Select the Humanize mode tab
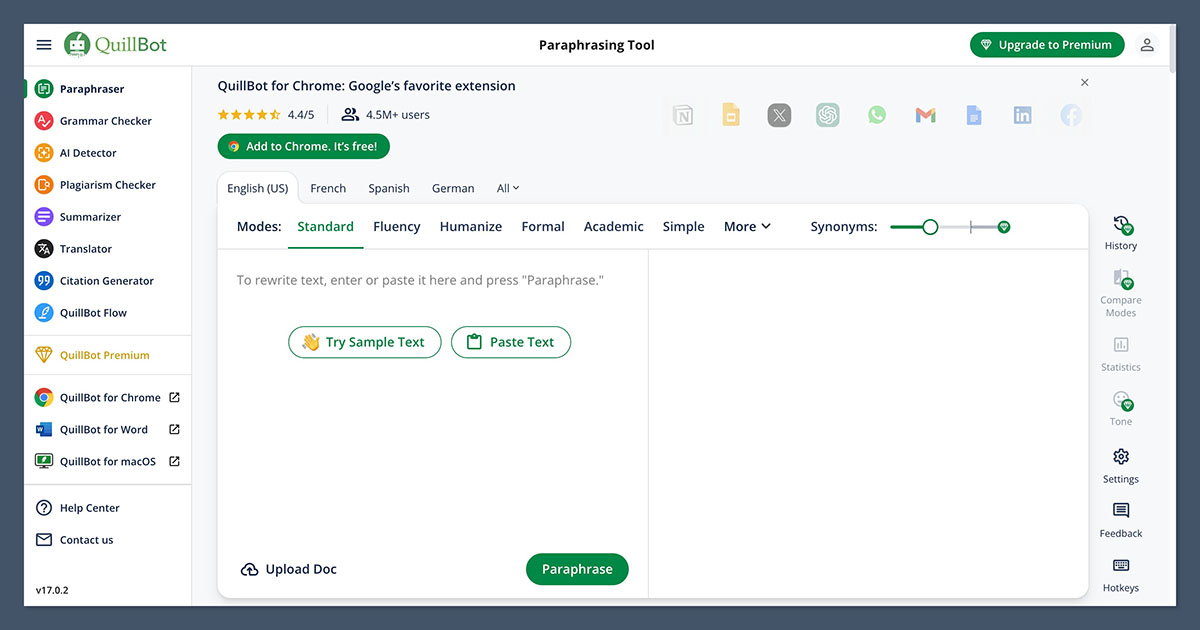This screenshot has height=630, width=1200. click(470, 227)
